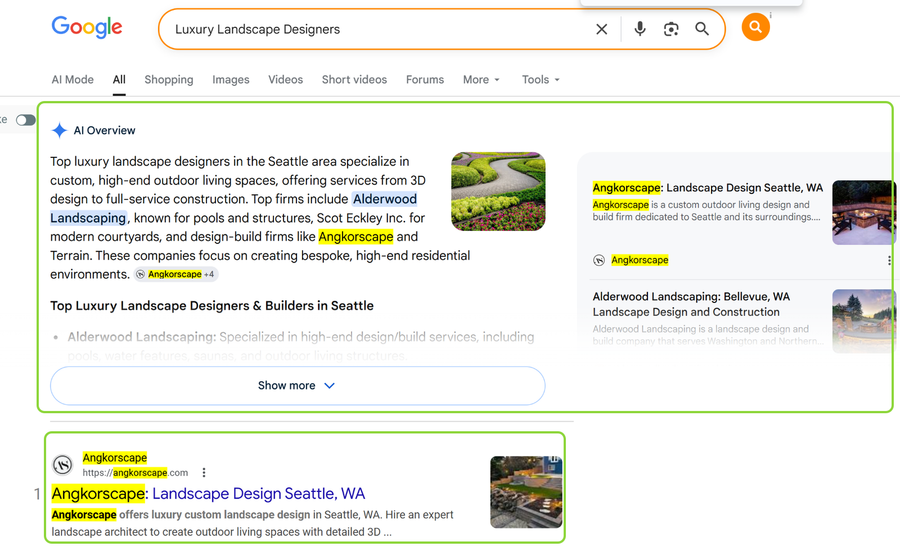Open Angkorscape: Landscape Design Seattle, WA source card

tap(707, 188)
